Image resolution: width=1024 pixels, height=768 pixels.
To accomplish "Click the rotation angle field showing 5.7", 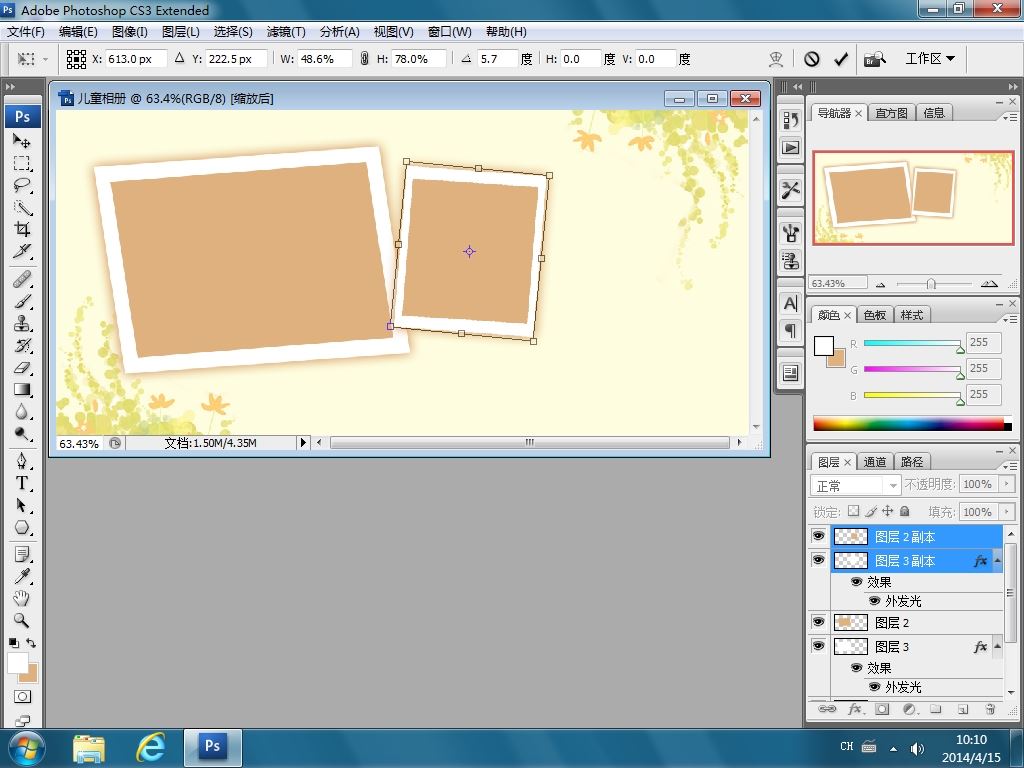I will tap(495, 59).
